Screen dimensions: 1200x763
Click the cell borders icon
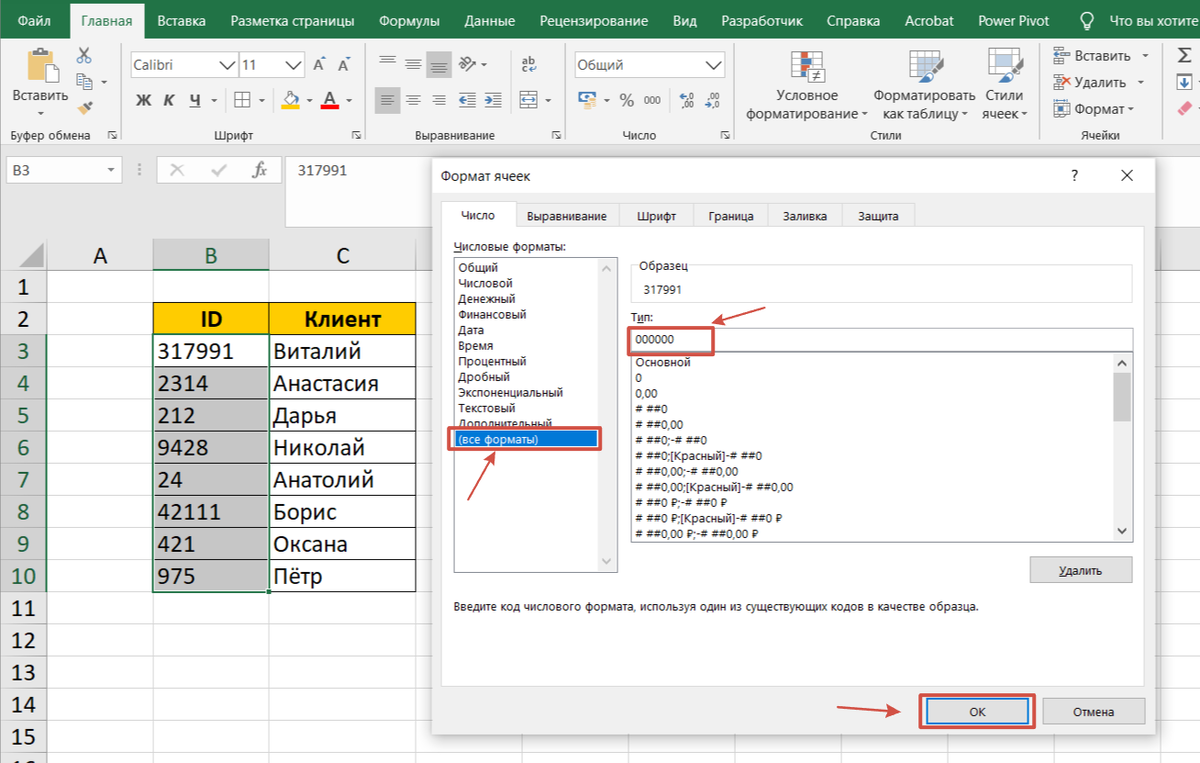click(x=241, y=100)
